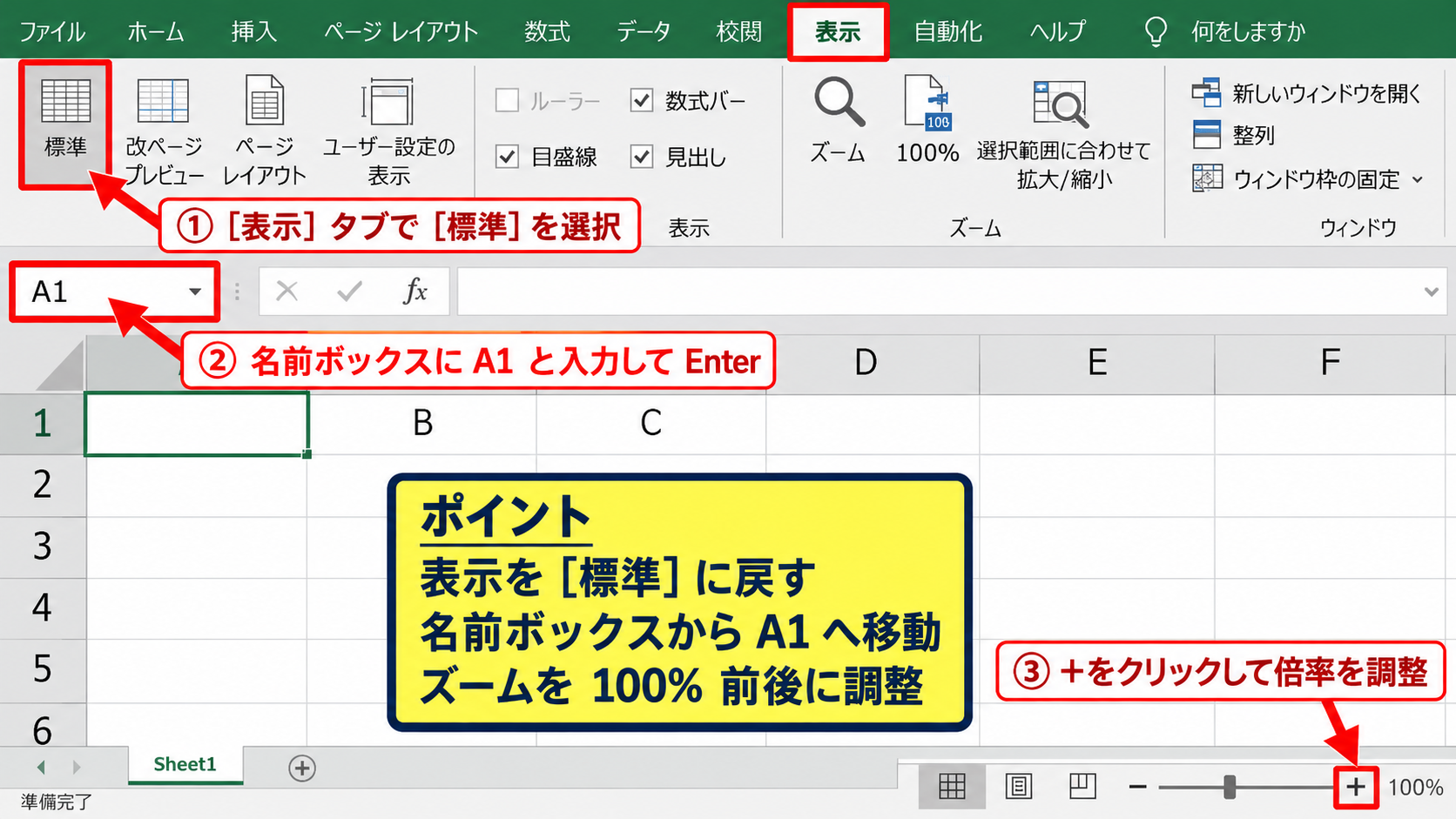Open the Name Box dropdown arrow
Viewport: 1456px width, 819px height.
point(195,292)
